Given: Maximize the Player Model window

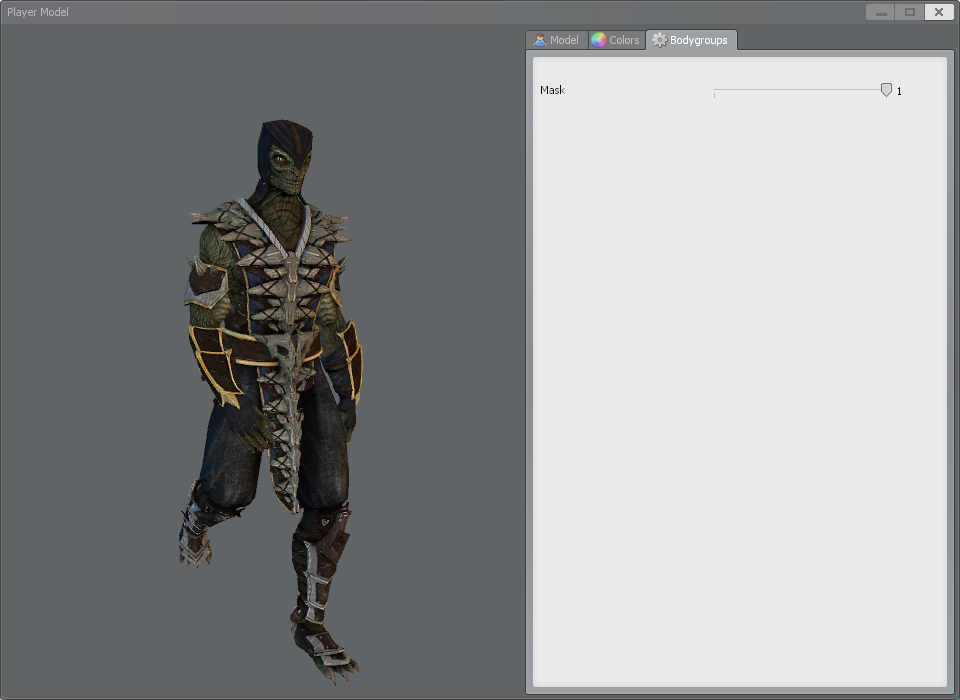Looking at the screenshot, I should (x=910, y=12).
